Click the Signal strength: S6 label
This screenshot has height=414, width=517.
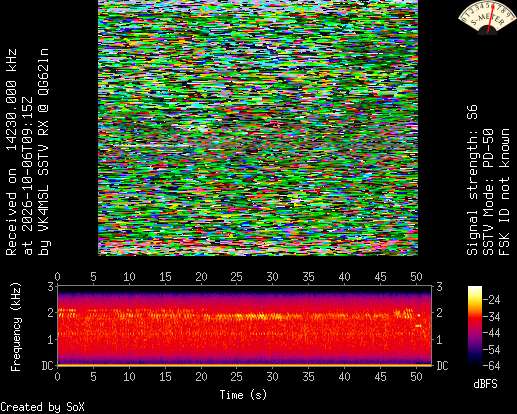click(472, 180)
